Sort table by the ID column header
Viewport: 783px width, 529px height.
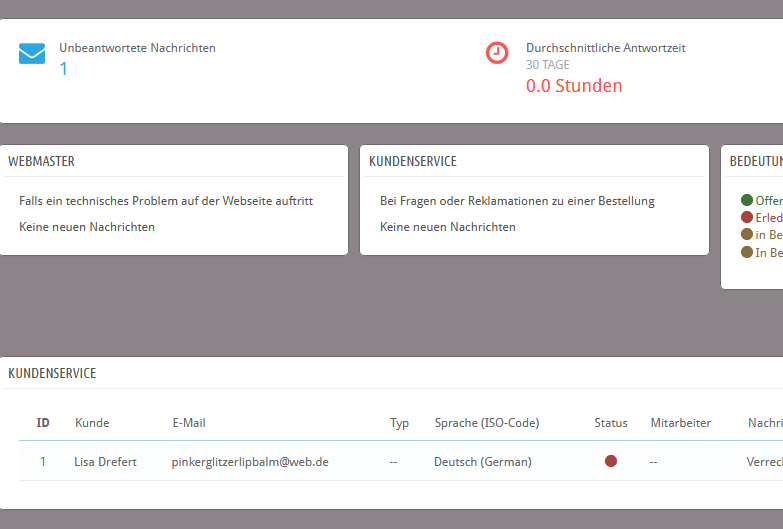(43, 423)
